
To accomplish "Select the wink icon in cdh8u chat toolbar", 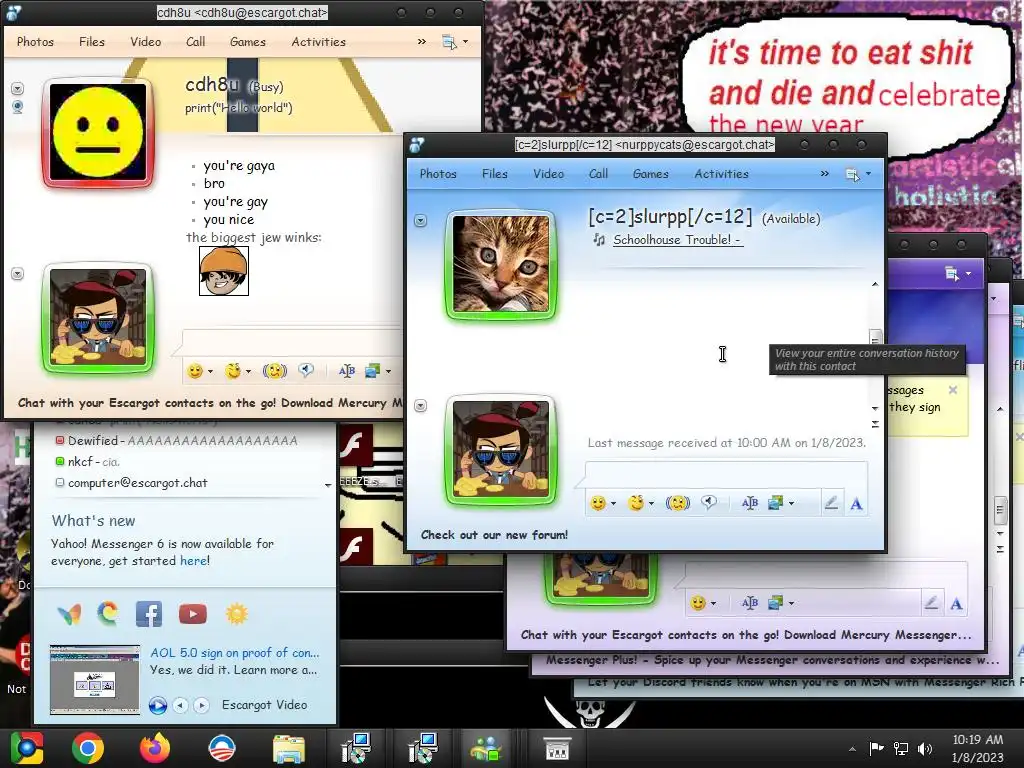I will coord(232,371).
